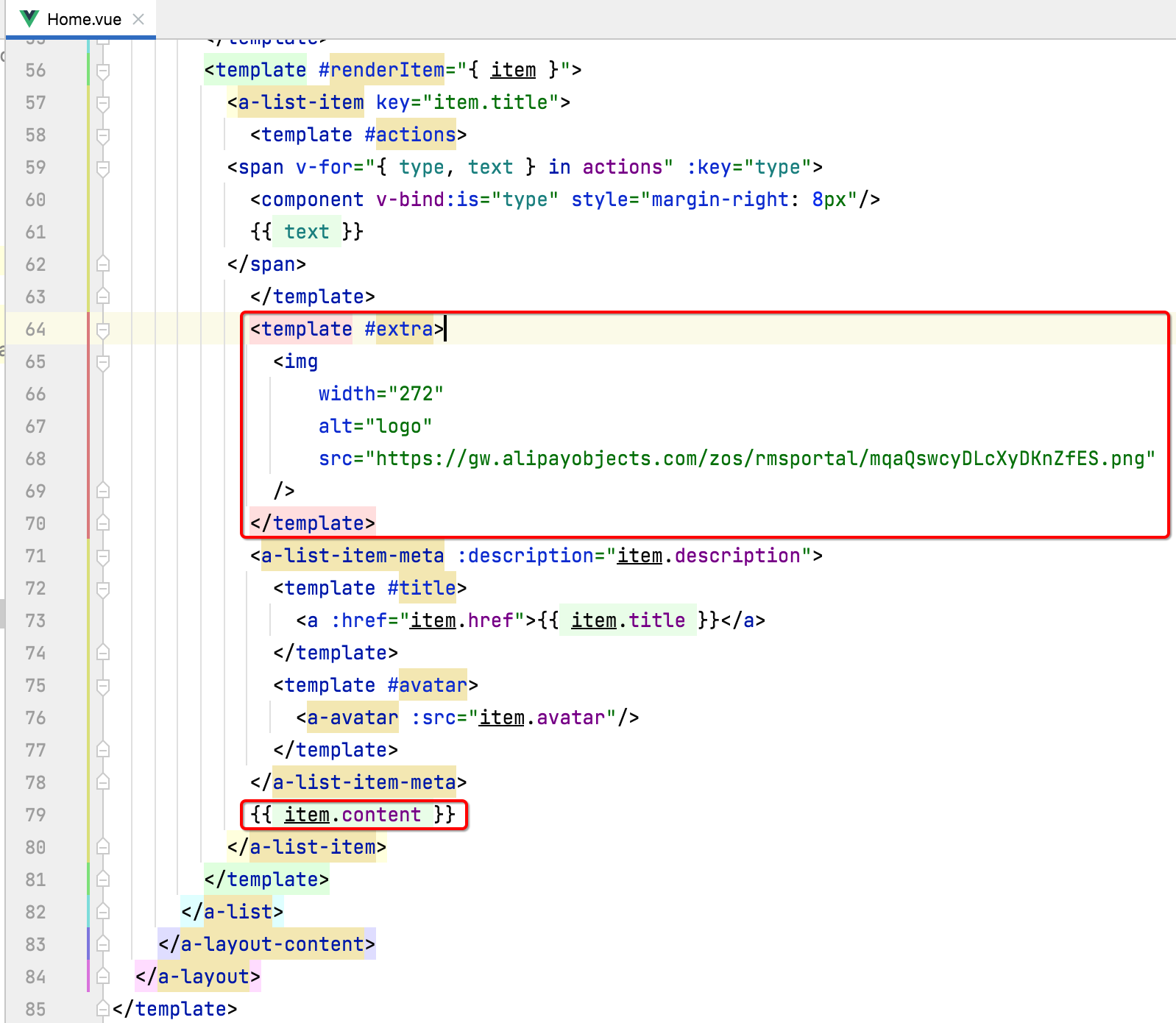Select the Home.vue editor tab
The image size is (1176, 1023).
pyautogui.click(x=81, y=19)
